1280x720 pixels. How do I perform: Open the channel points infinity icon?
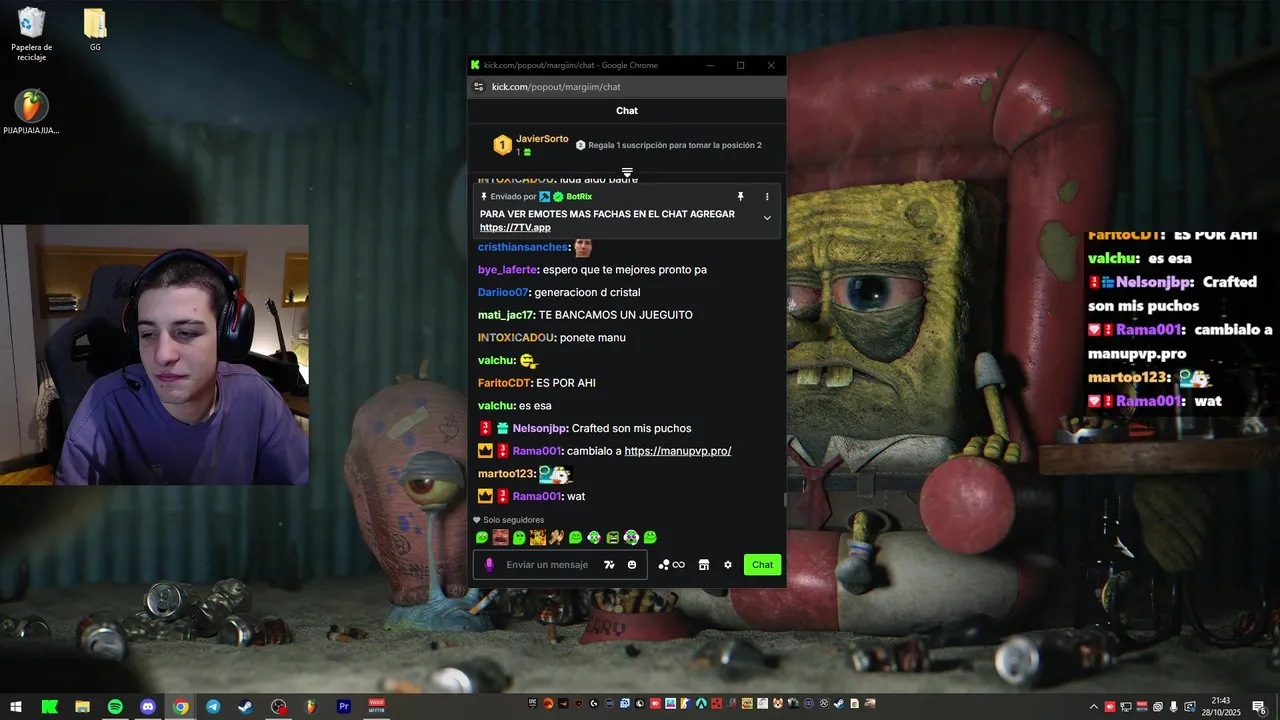pos(672,565)
